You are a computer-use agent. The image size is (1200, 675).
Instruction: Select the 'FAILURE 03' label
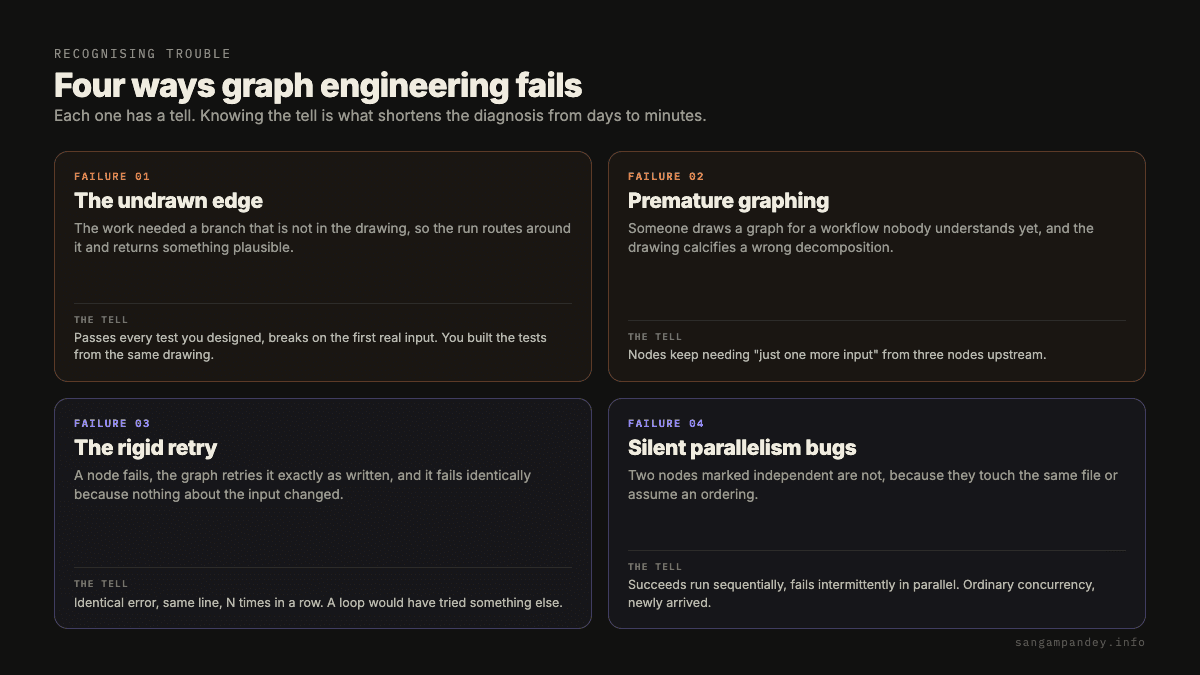[112, 424]
